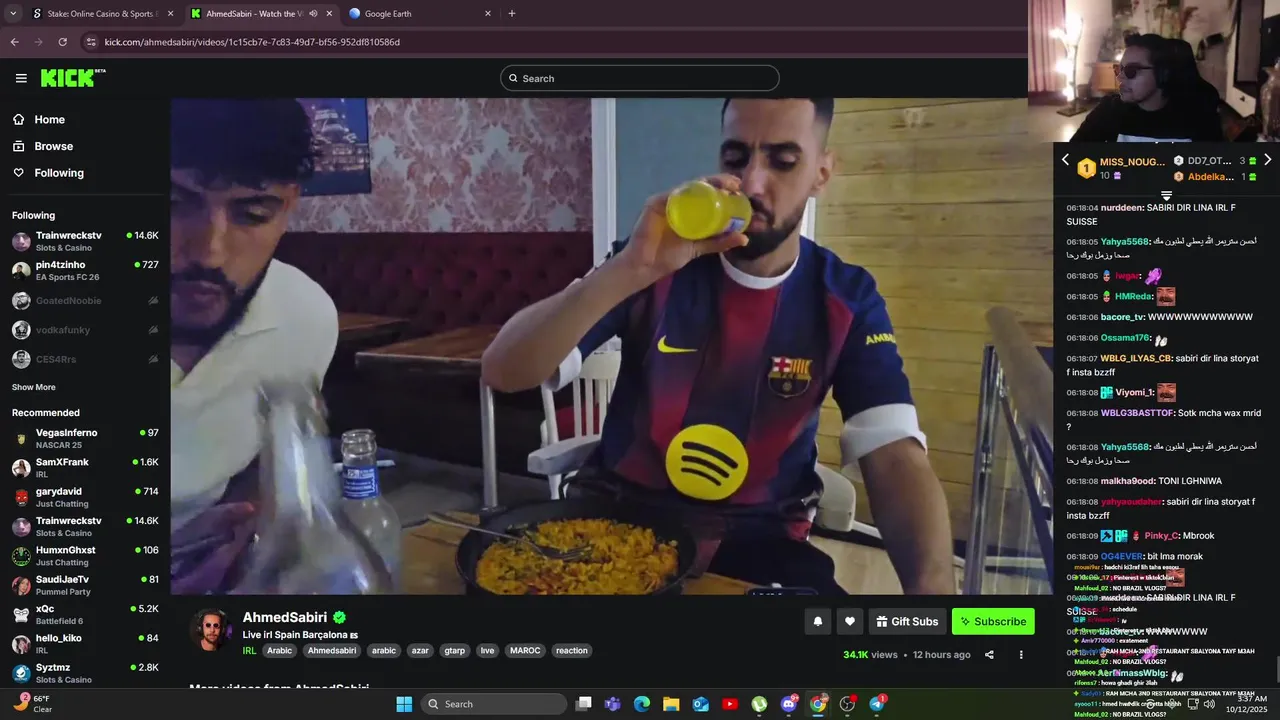
Task: Open pin4tzinho channel in Following
Action: click(x=85, y=271)
